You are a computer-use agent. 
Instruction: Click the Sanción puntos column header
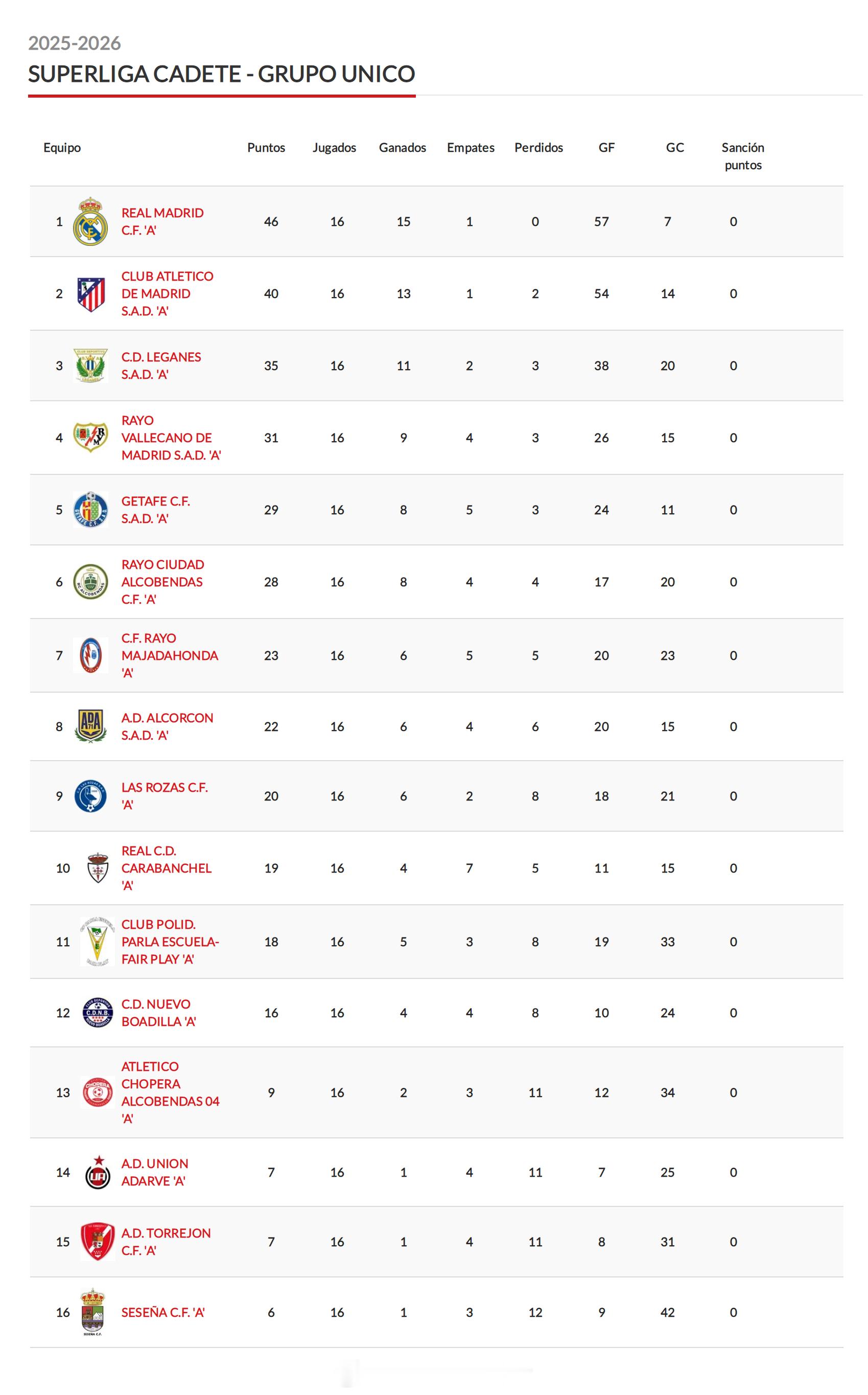coord(742,156)
